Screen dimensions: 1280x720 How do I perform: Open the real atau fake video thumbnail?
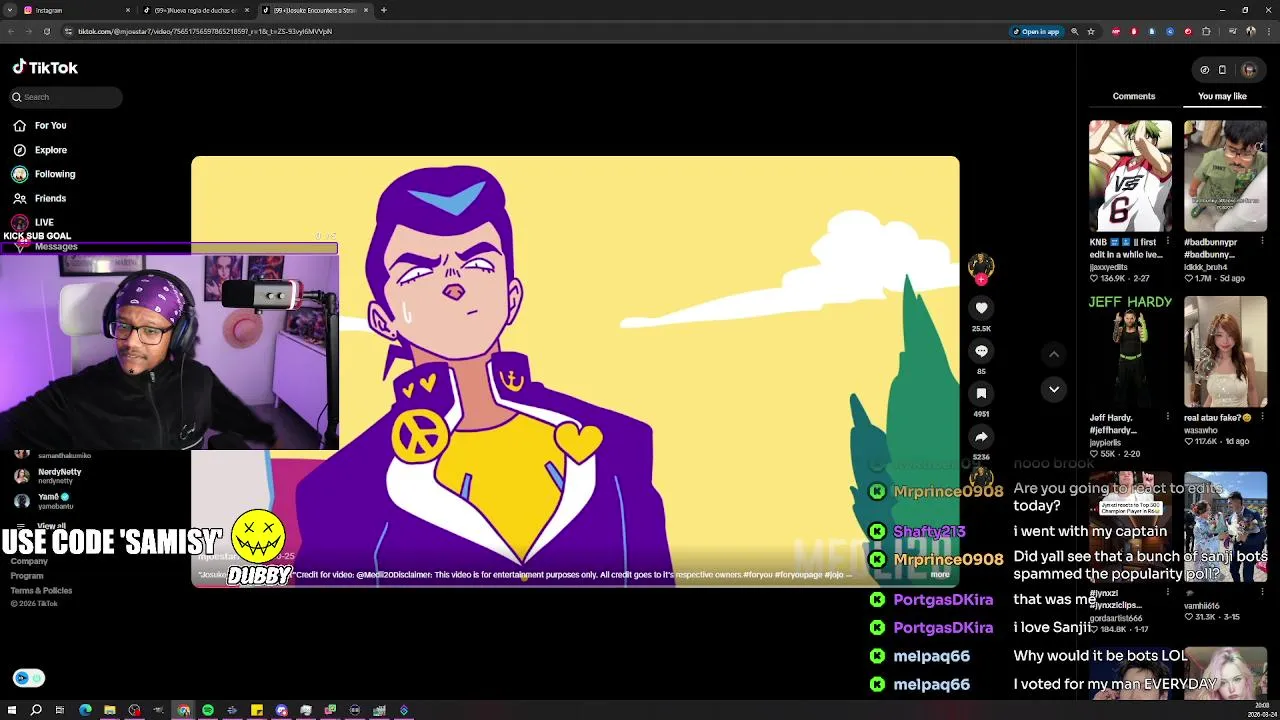[1225, 352]
